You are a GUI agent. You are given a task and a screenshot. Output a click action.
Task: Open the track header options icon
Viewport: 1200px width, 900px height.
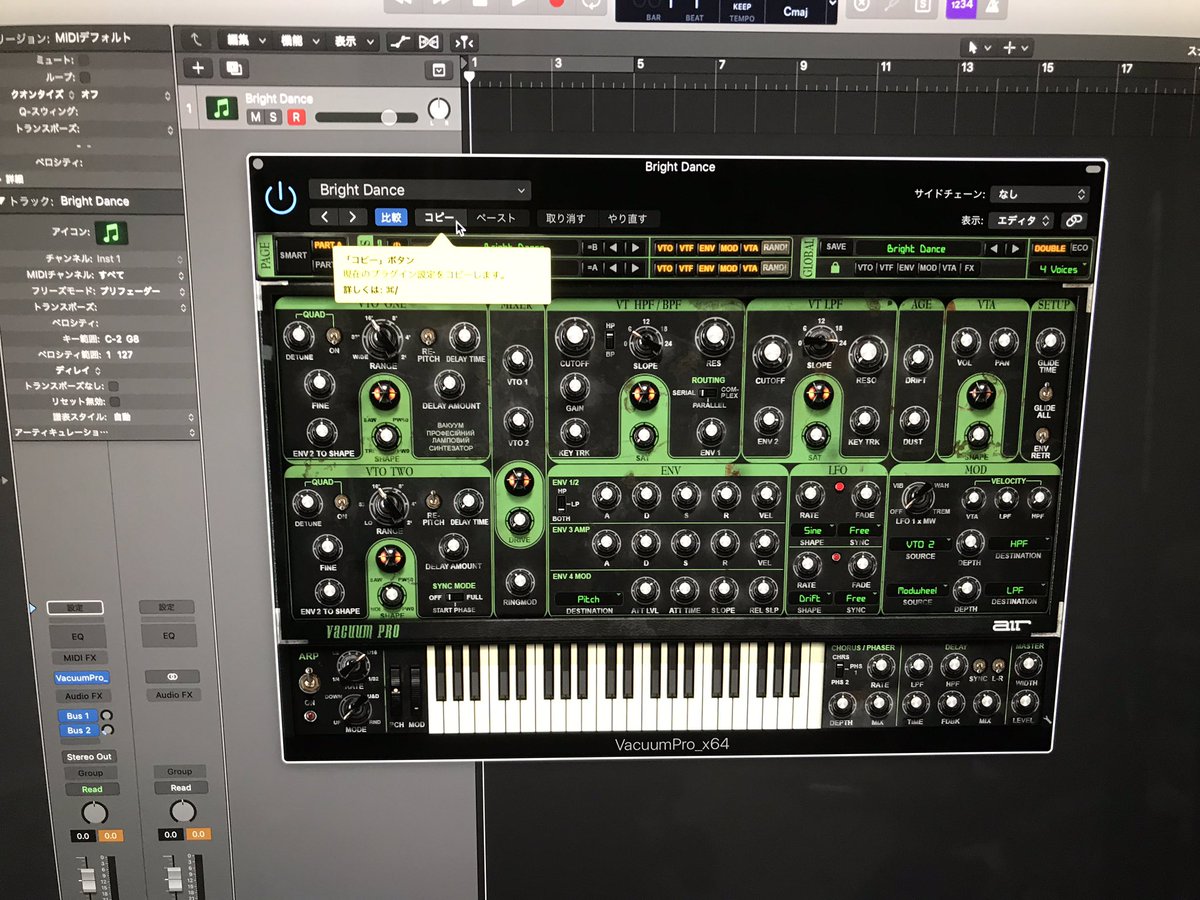pos(437,70)
